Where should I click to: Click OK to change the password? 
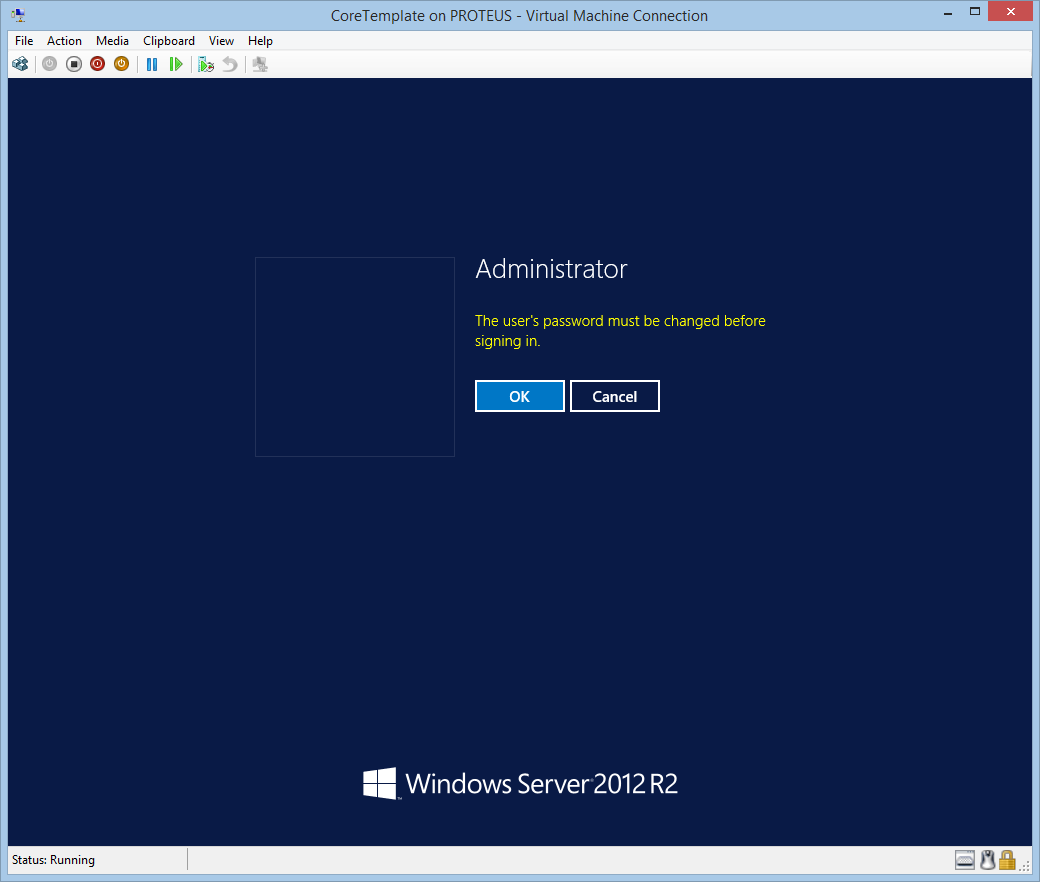519,396
